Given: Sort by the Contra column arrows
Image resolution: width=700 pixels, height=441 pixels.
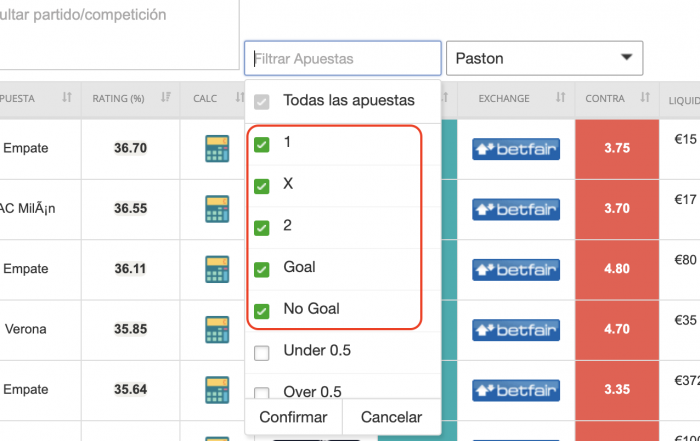Looking at the screenshot, I should pyautogui.click(x=645, y=97).
